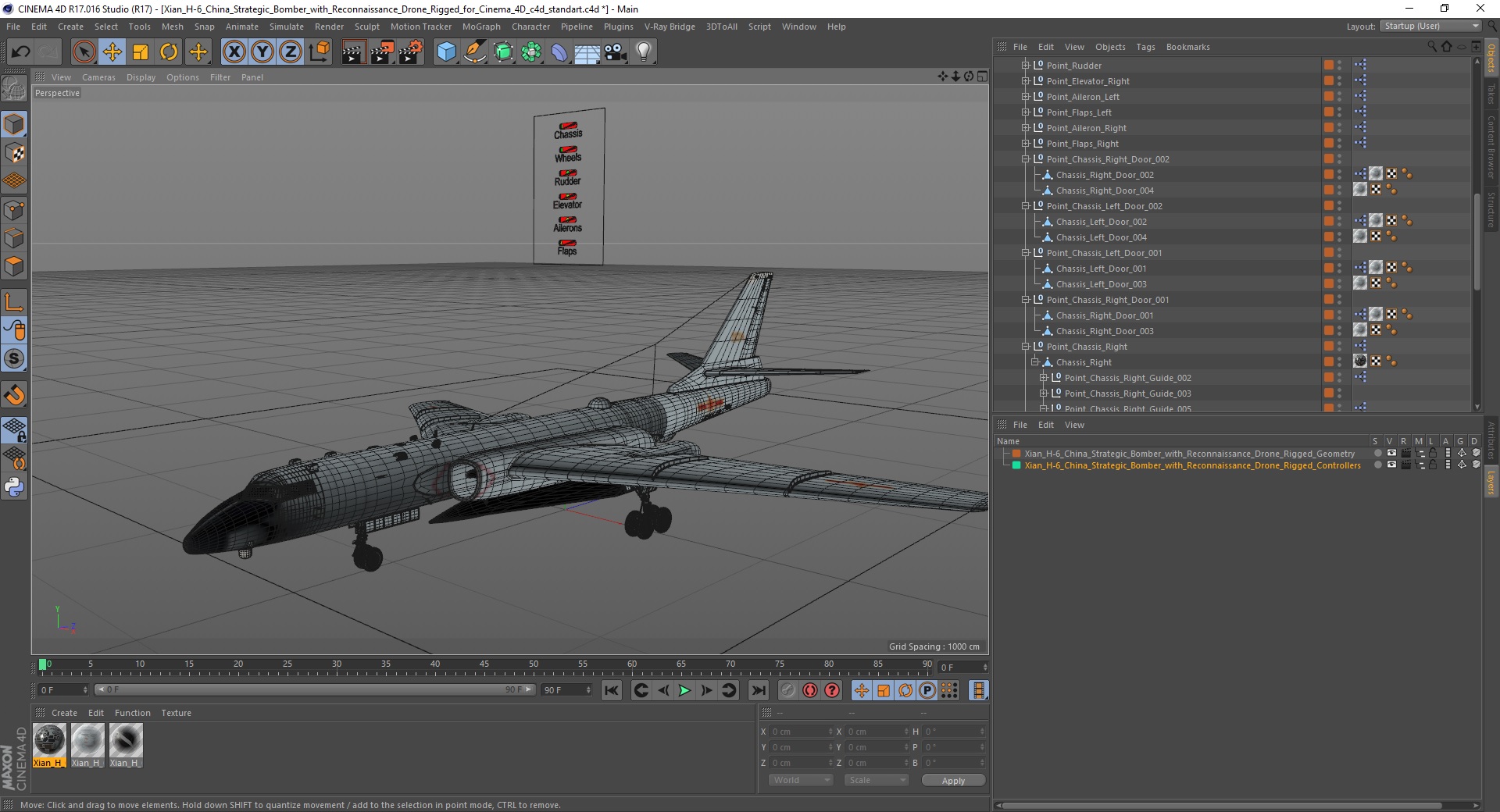Collapse Point_Chassis_Right_Door_002 tree node
The height and width of the screenshot is (812, 1500).
pos(1026,159)
